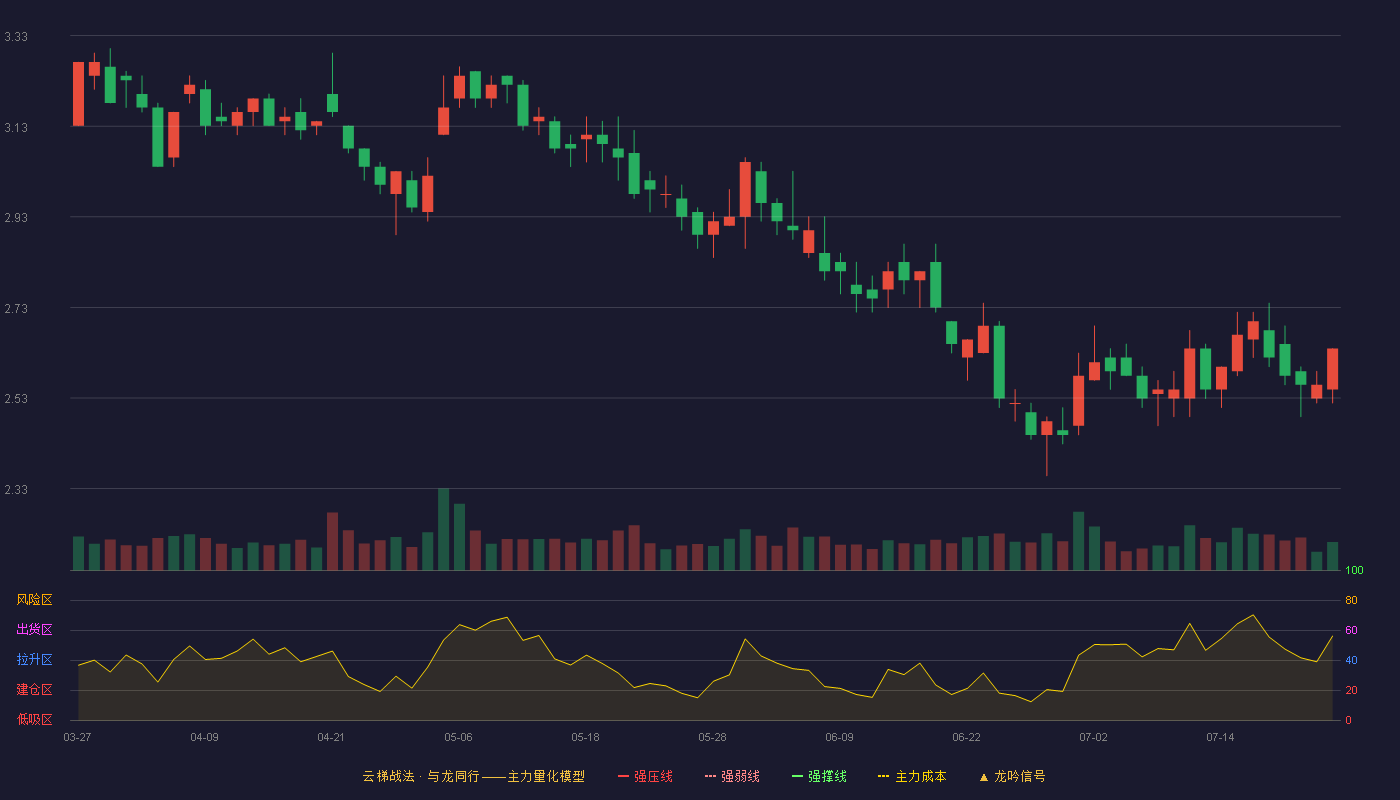Click the 05-28 date label

point(712,737)
